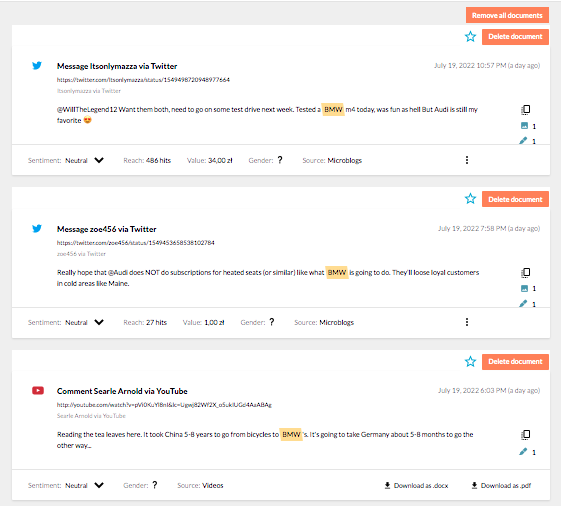Click "Itsonlymazza via Twitter" author subtitle
This screenshot has height=506, width=561.
click(89, 91)
